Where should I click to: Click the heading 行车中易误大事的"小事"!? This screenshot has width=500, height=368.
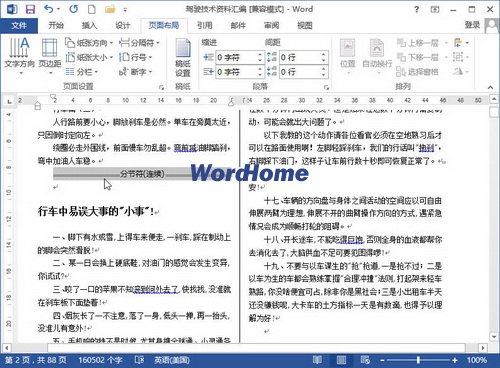96,211
